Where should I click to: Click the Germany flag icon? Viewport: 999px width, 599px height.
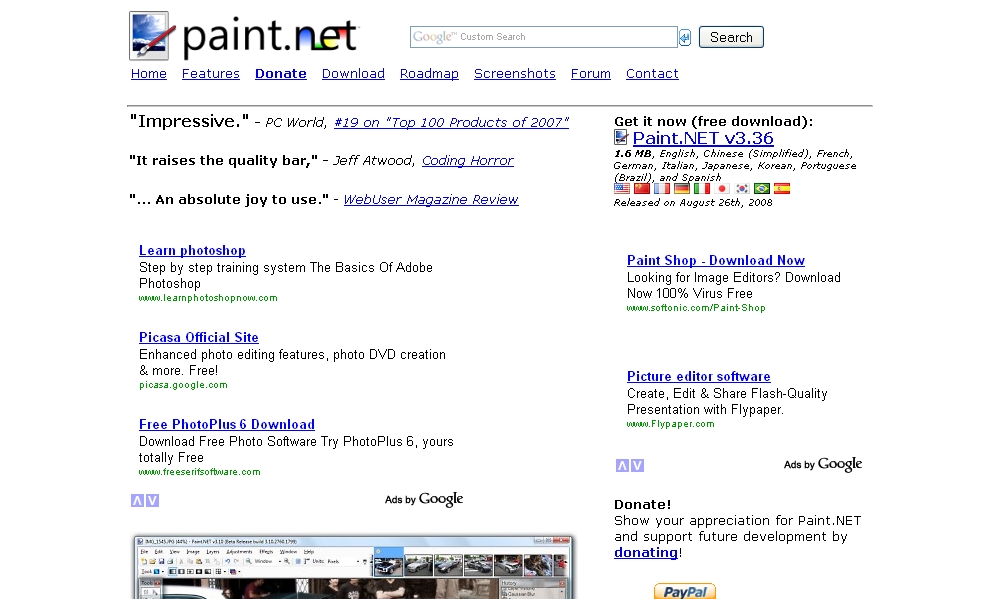pyautogui.click(x=682, y=189)
